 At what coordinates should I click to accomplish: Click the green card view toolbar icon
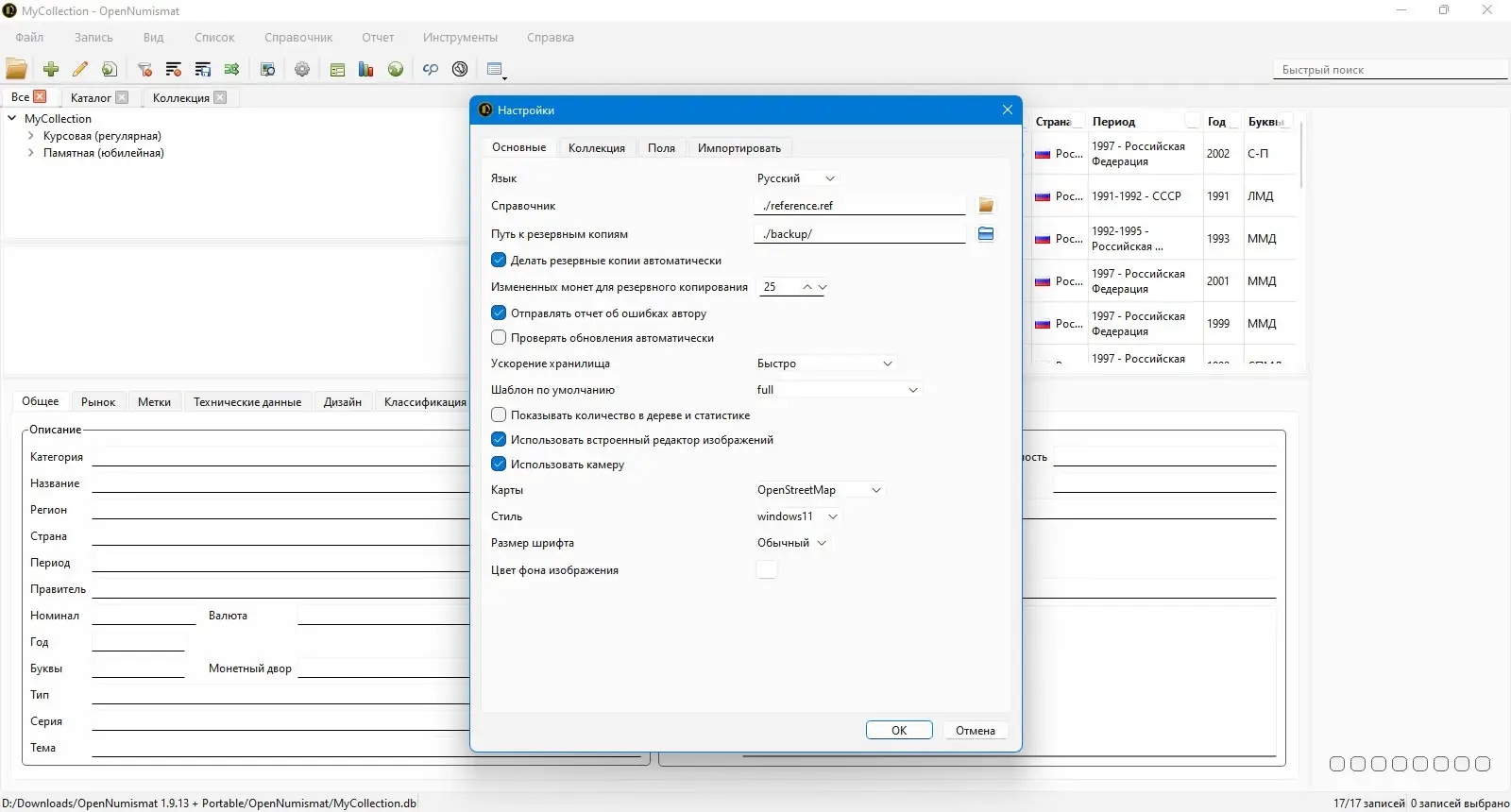point(337,69)
